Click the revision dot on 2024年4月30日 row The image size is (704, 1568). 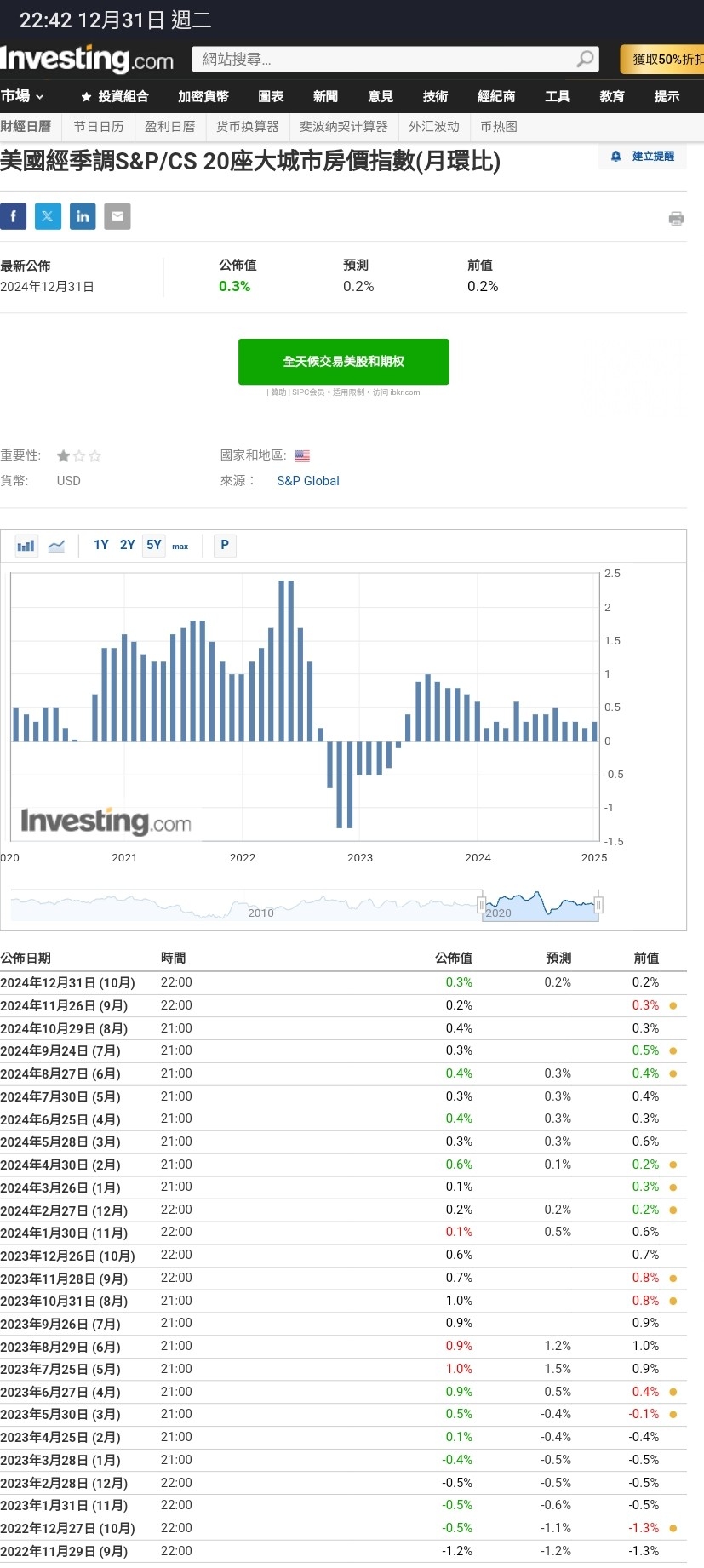point(673,1165)
